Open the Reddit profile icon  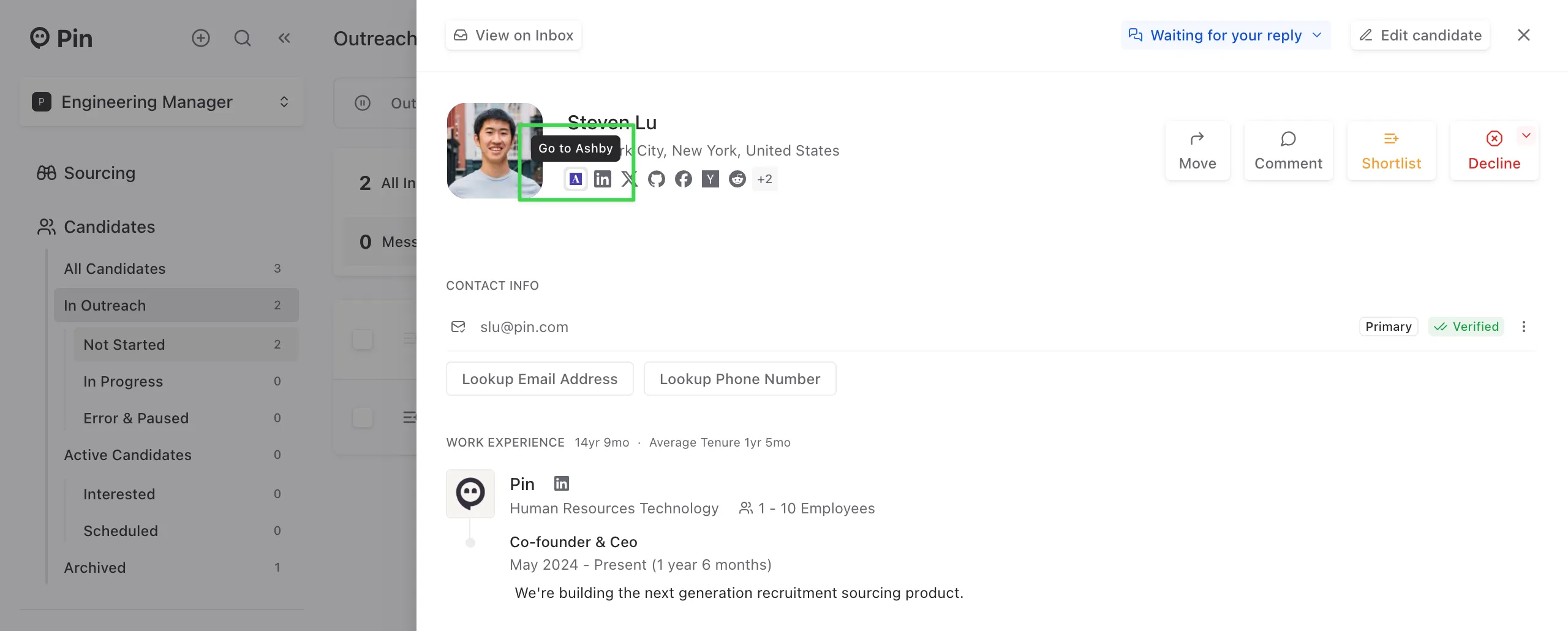click(x=737, y=179)
